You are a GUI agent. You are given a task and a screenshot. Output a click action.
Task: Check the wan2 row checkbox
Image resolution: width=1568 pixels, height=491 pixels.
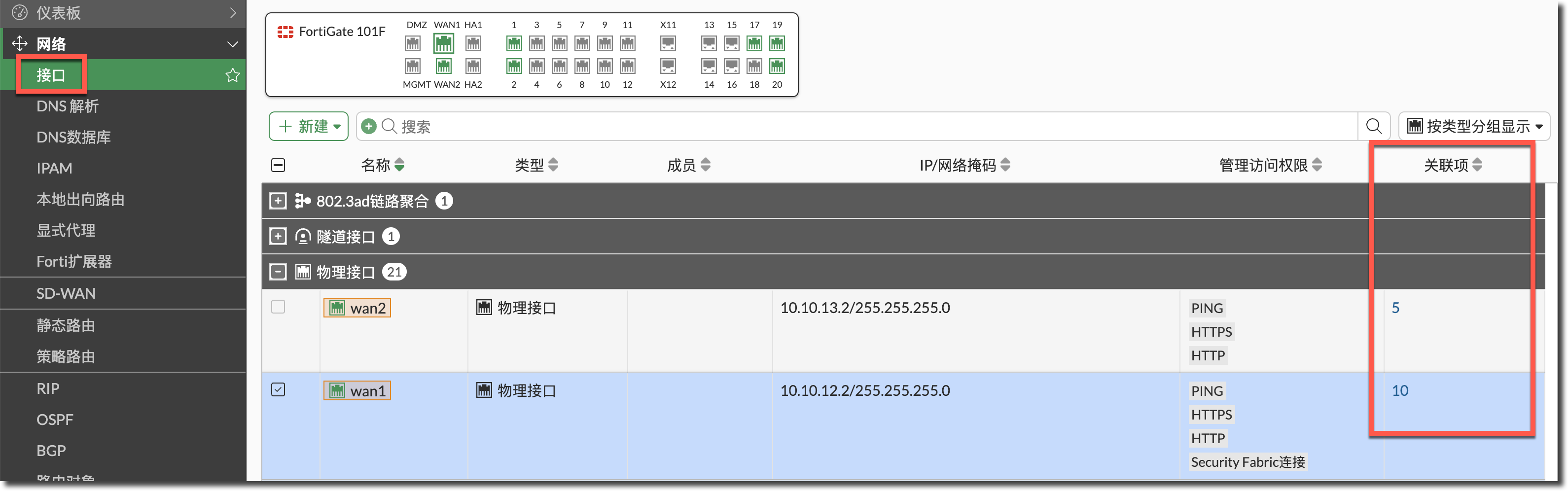[278, 307]
